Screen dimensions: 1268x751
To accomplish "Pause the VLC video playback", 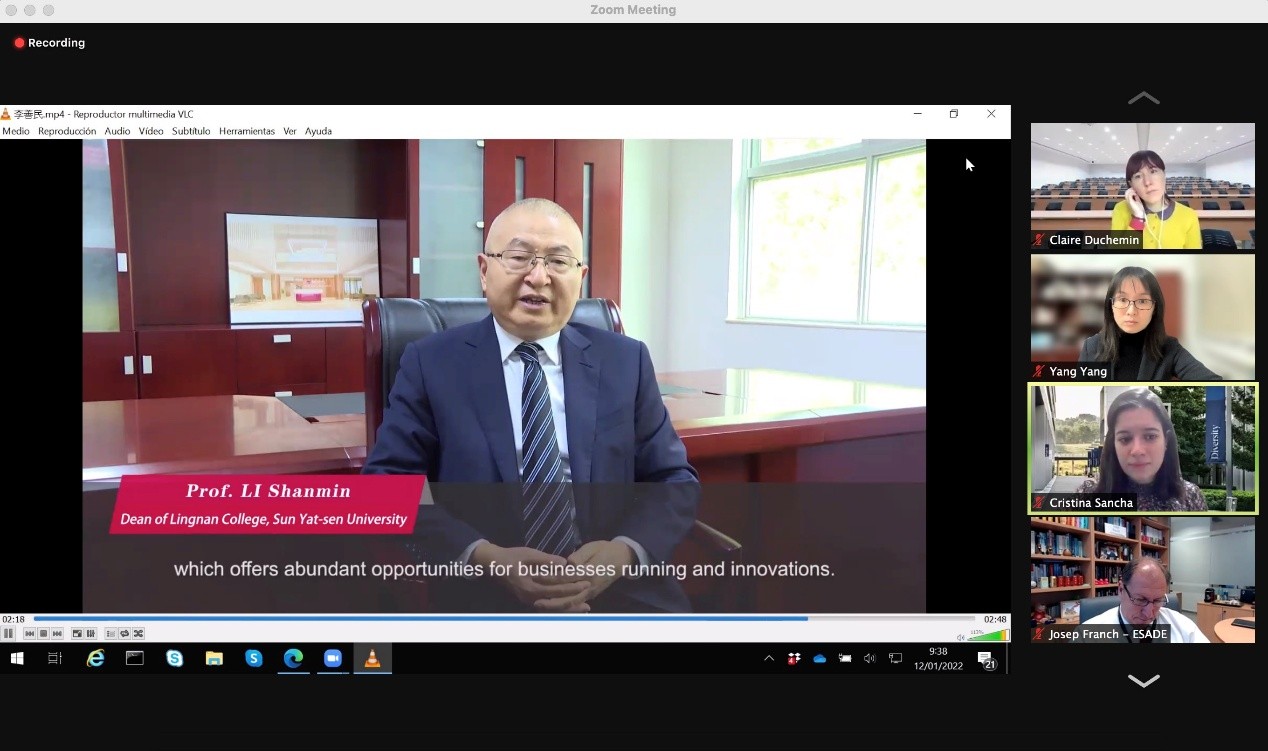I will [x=8, y=634].
